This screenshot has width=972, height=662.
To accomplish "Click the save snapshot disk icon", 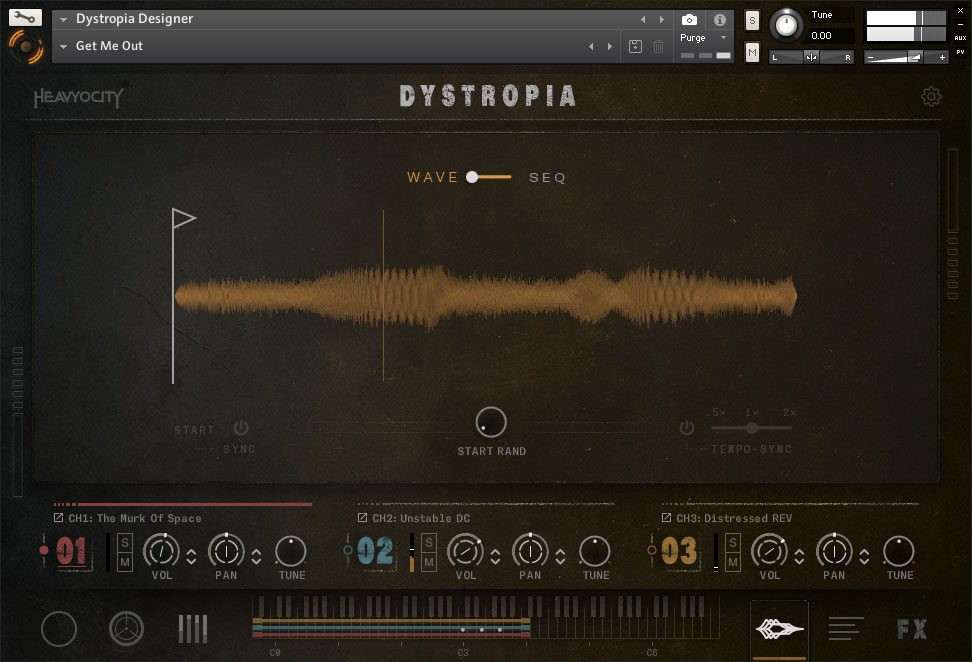I will coord(635,47).
